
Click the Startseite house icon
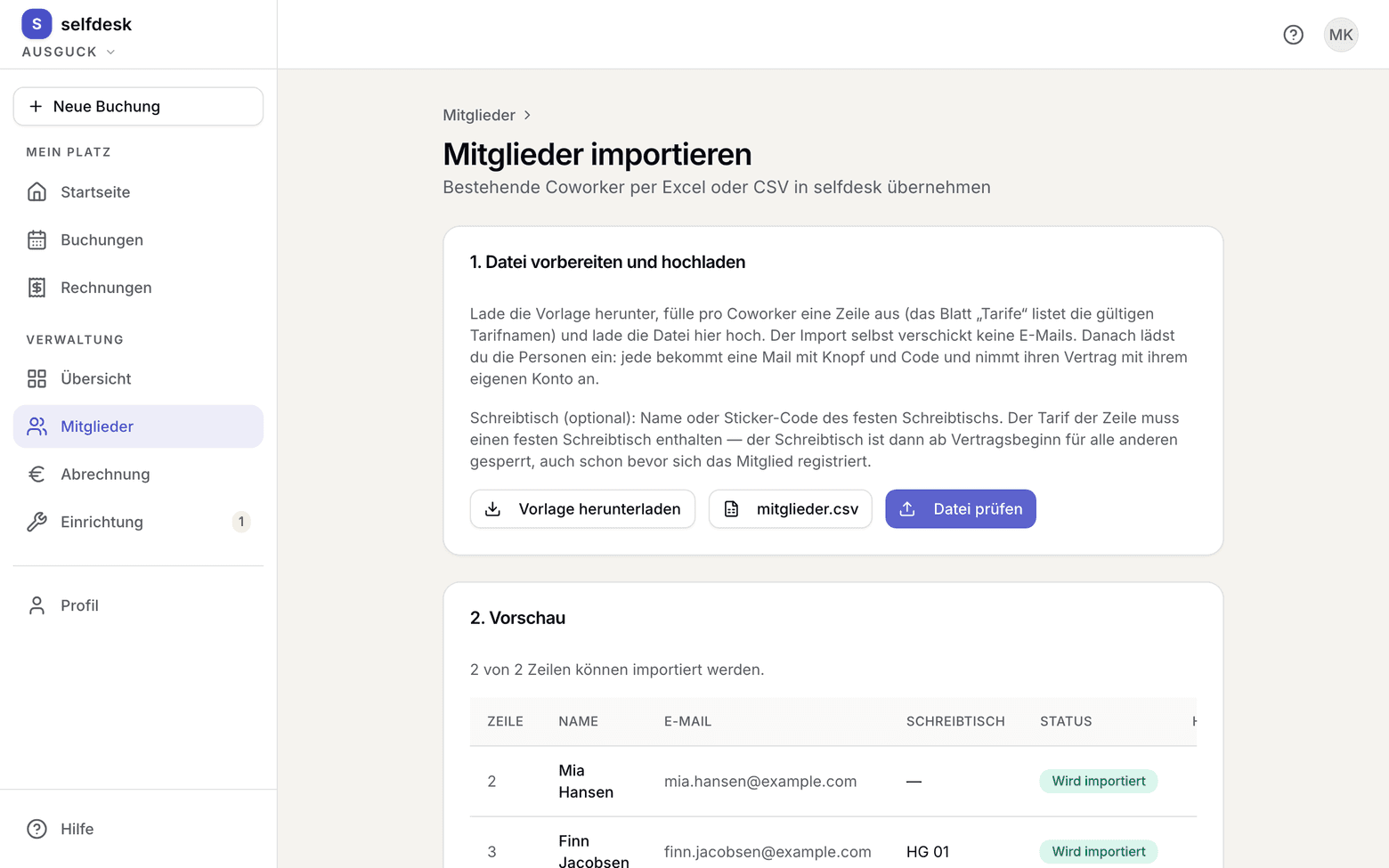[37, 192]
